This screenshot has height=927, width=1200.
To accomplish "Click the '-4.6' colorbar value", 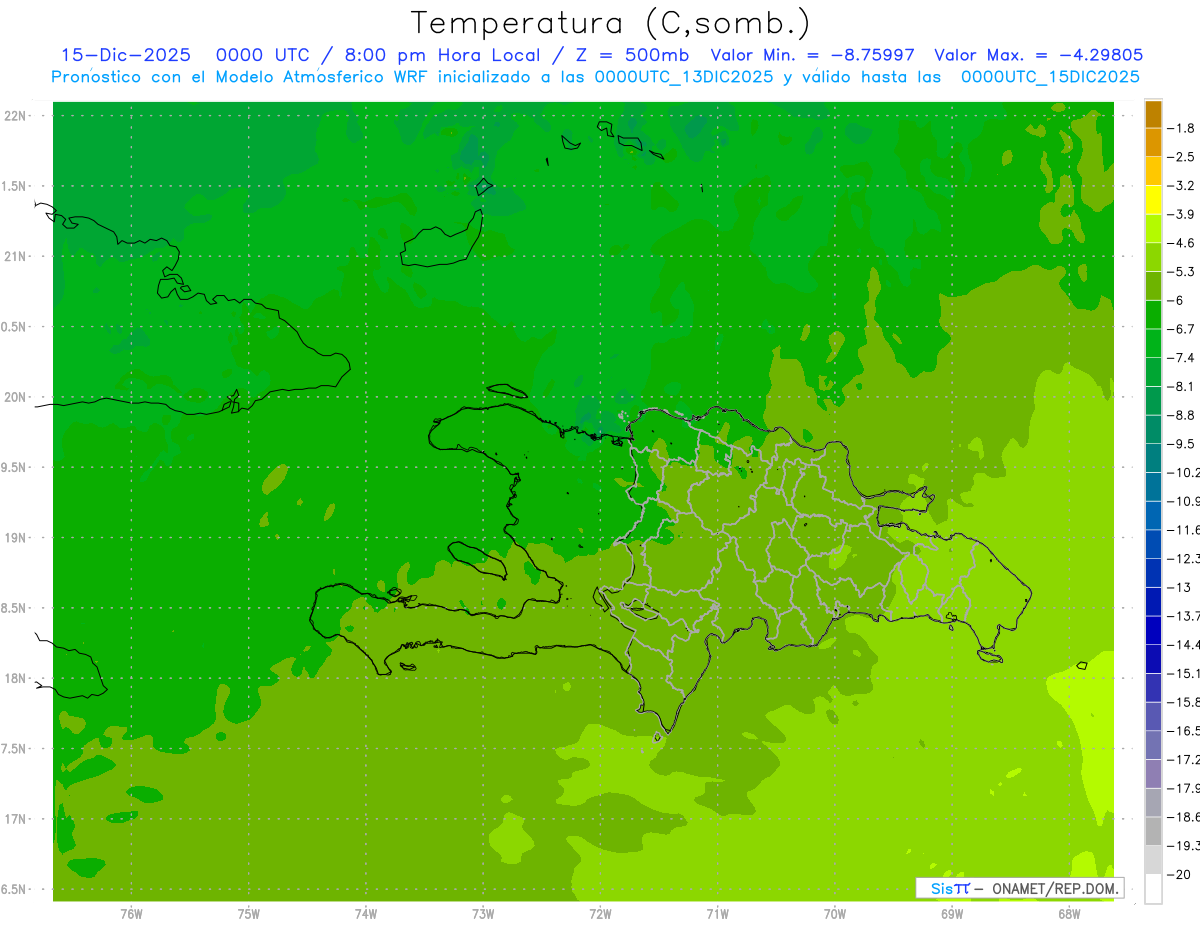I will pos(1182,243).
